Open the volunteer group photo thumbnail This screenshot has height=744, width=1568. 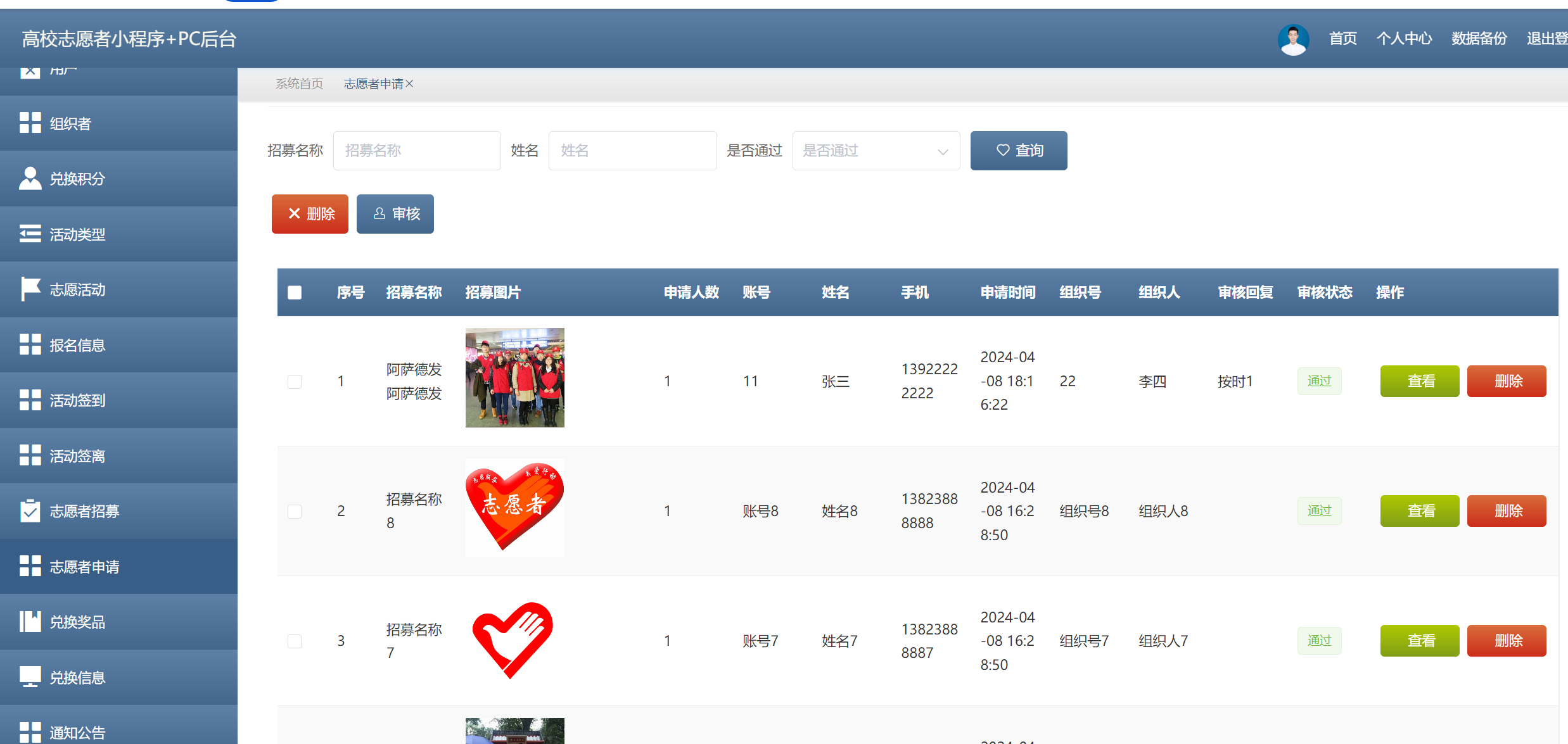(x=514, y=377)
